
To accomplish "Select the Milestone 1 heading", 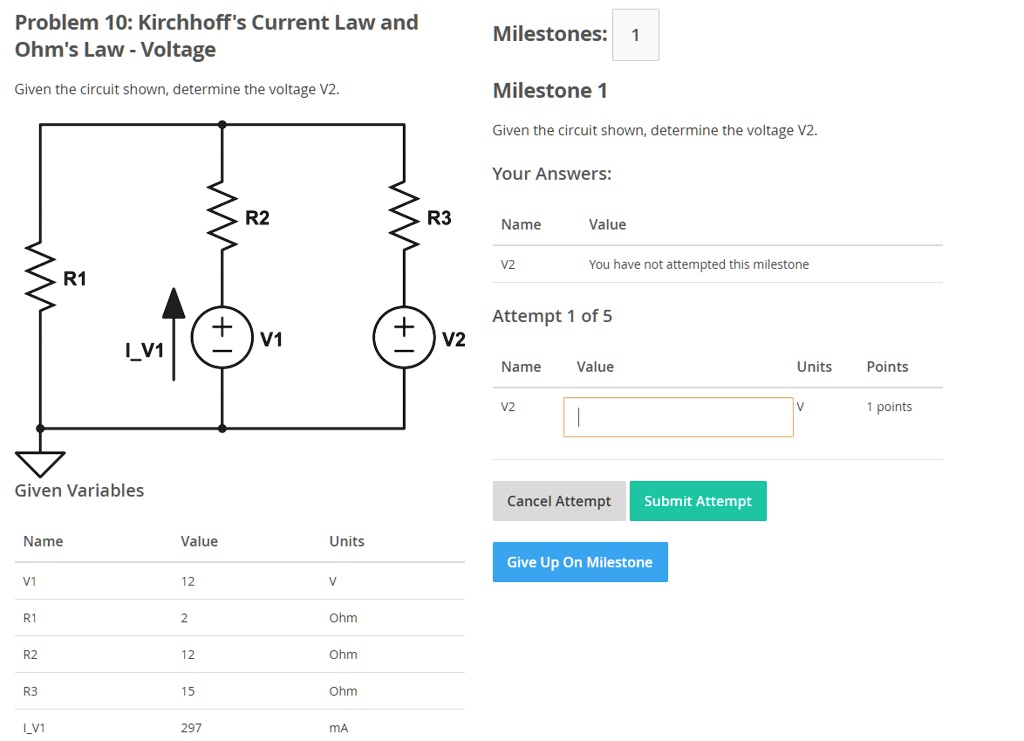I will (x=550, y=90).
